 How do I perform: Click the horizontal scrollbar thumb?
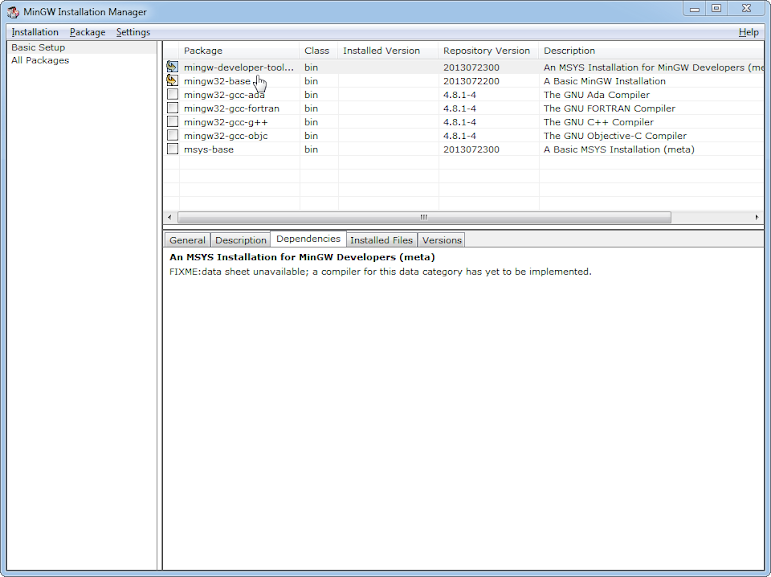424,217
